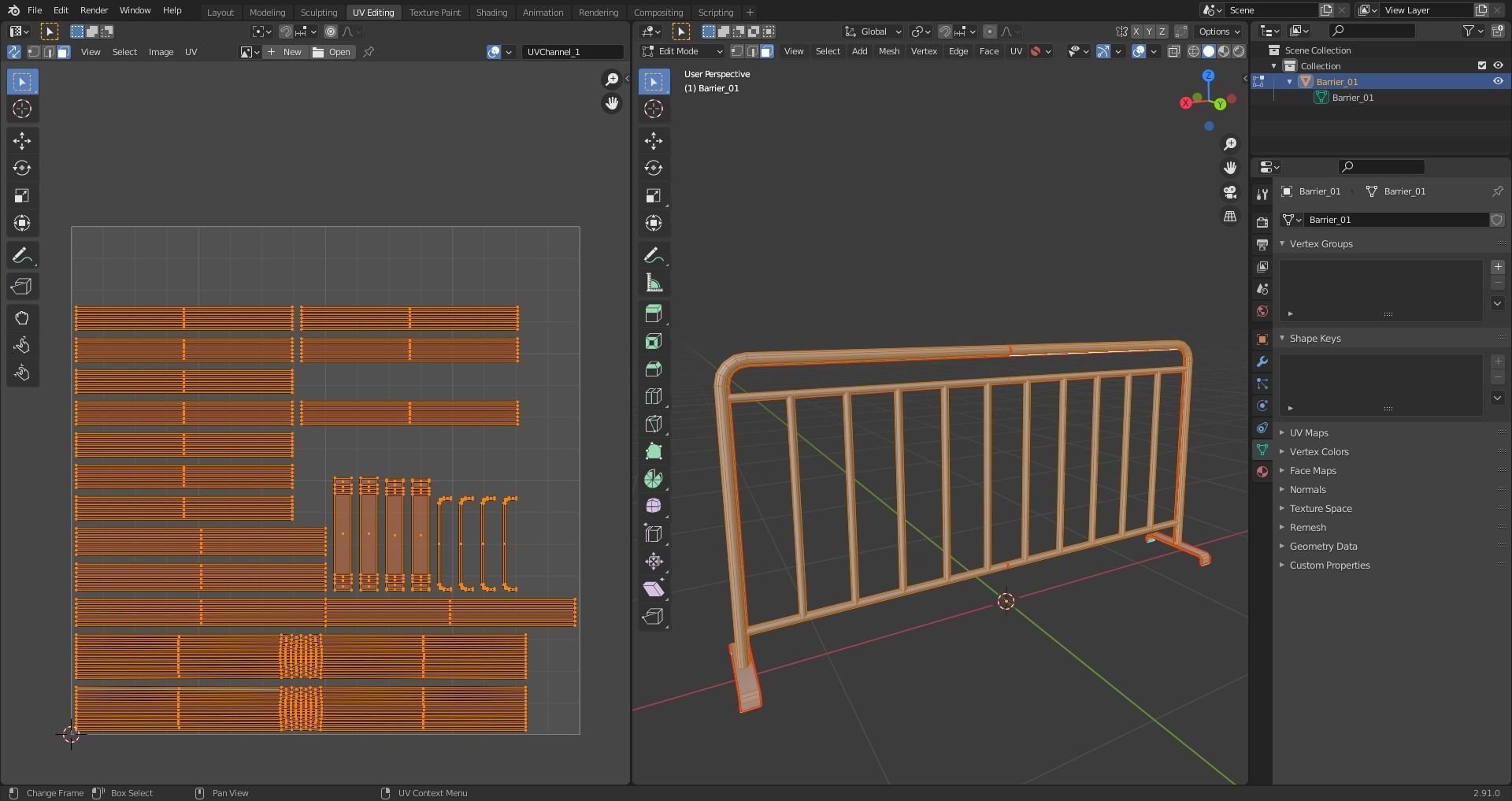Hide Collection with eye icon
1512x801 pixels.
pos(1498,65)
